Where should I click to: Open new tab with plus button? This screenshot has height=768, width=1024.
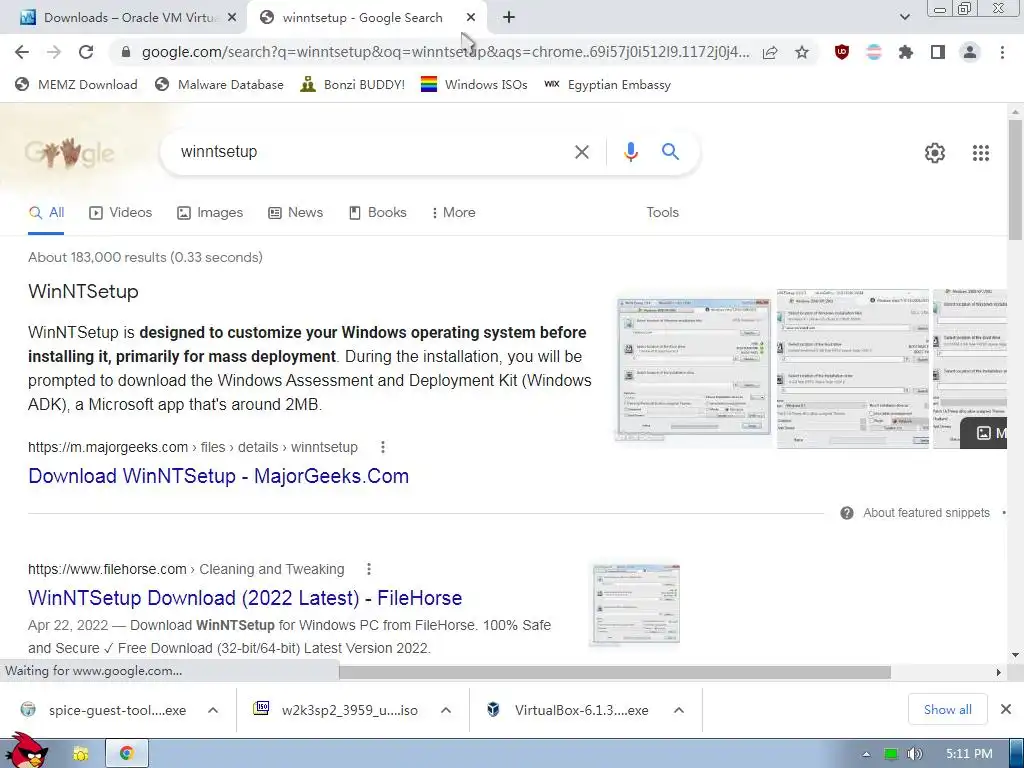(509, 18)
